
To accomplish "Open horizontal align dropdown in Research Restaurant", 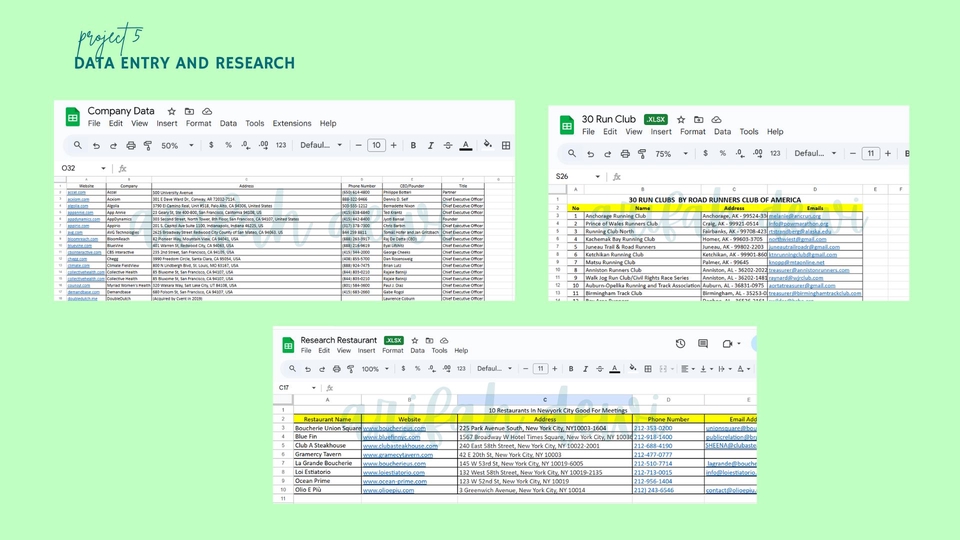I will pos(688,369).
